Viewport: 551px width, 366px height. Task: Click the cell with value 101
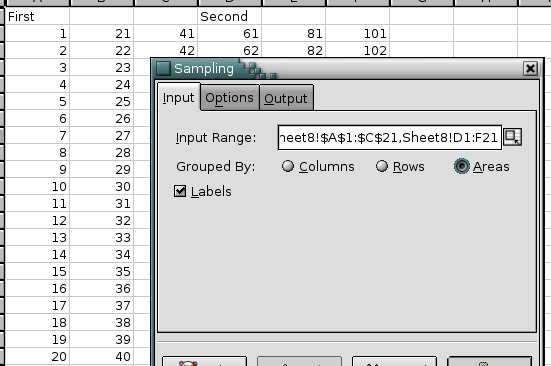click(x=358, y=33)
